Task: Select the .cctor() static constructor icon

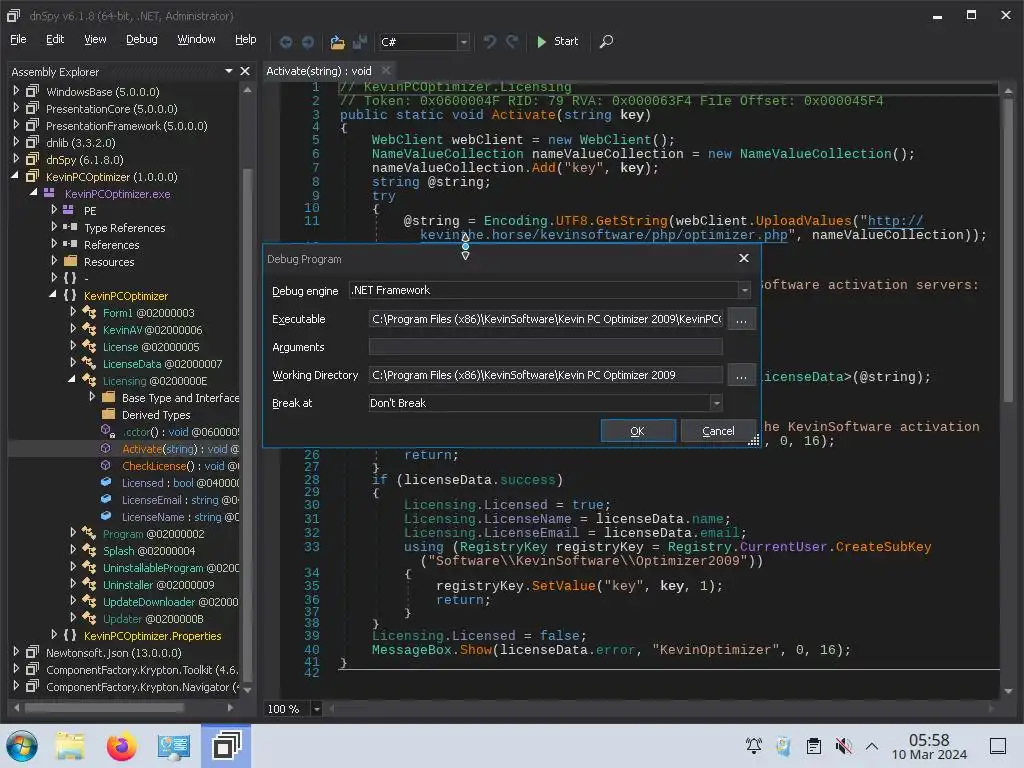Action: pyautogui.click(x=108, y=431)
